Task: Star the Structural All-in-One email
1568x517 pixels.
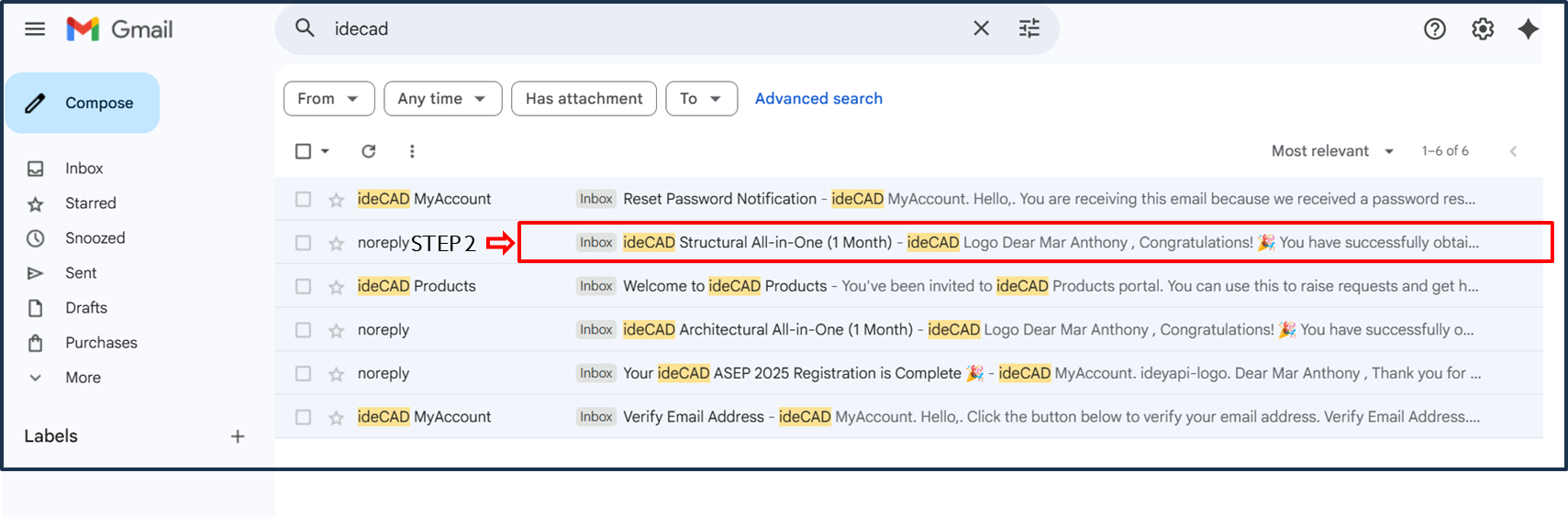Action: (337, 243)
